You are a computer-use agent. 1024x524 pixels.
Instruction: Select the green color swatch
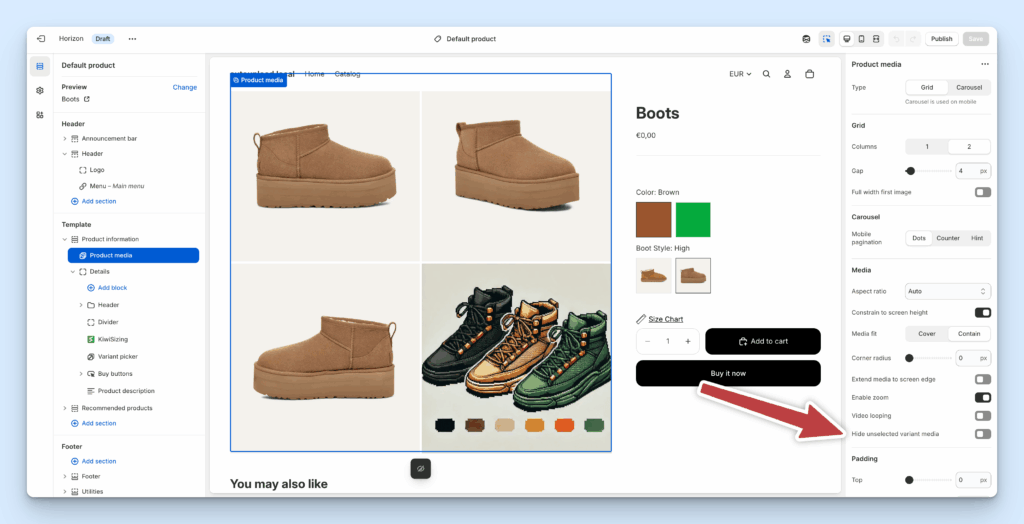692,220
